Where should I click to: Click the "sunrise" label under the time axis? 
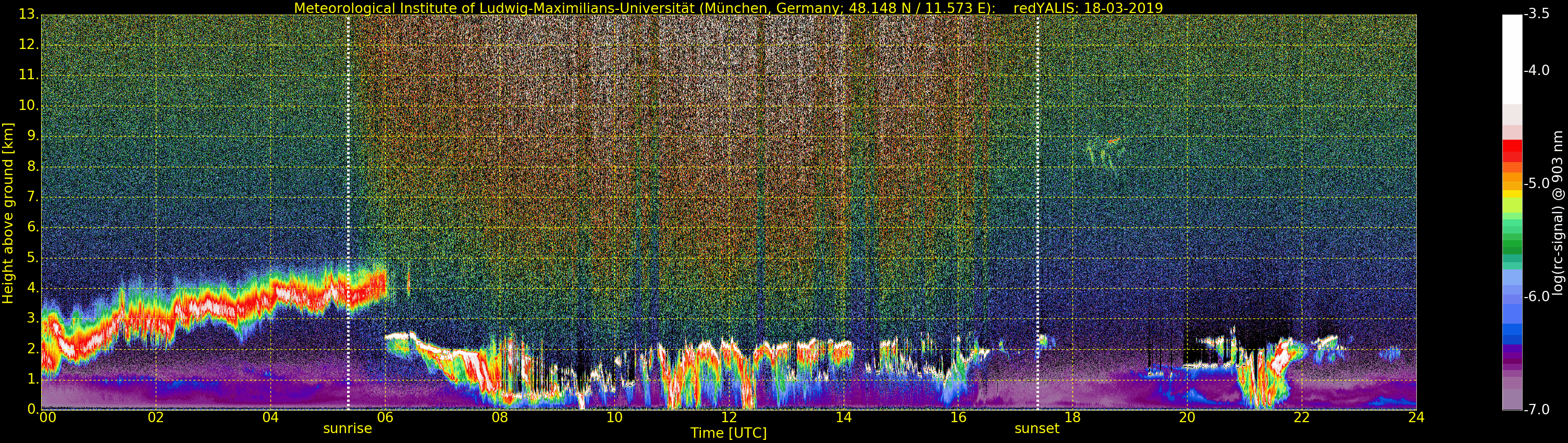click(347, 428)
